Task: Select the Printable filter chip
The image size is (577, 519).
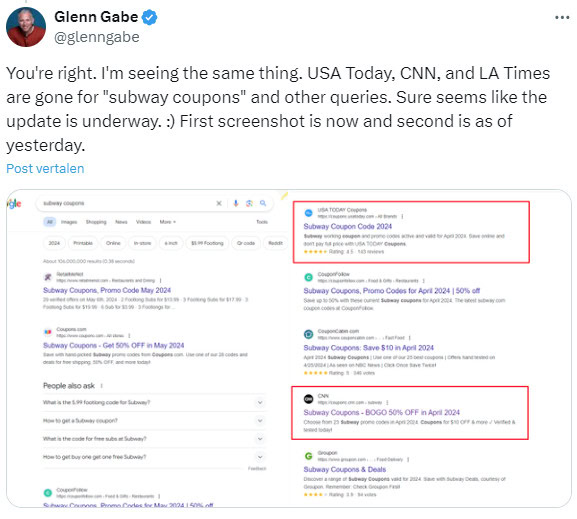Action: (x=83, y=243)
